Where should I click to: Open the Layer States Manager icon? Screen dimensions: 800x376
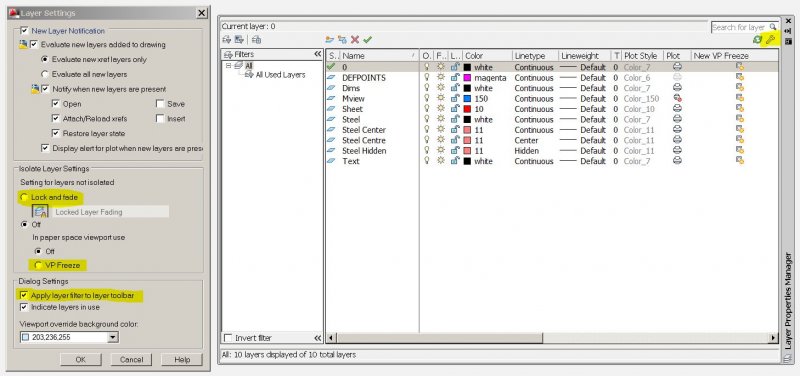click(256, 39)
